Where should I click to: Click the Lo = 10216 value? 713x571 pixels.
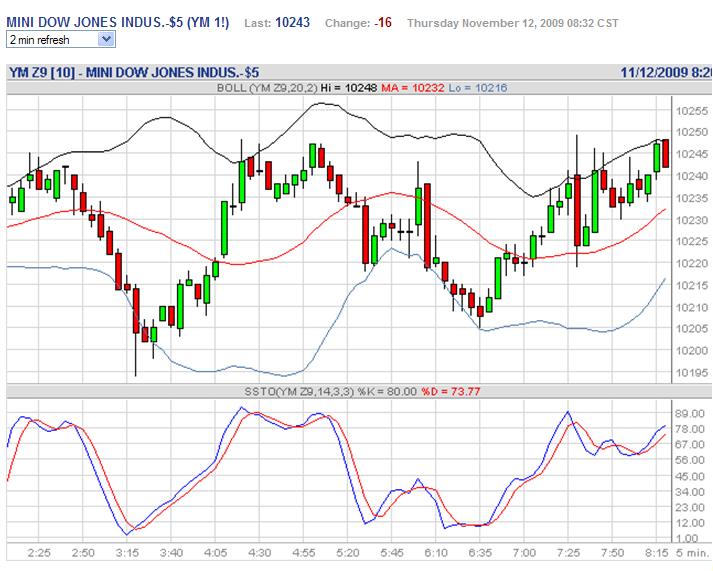click(x=477, y=88)
